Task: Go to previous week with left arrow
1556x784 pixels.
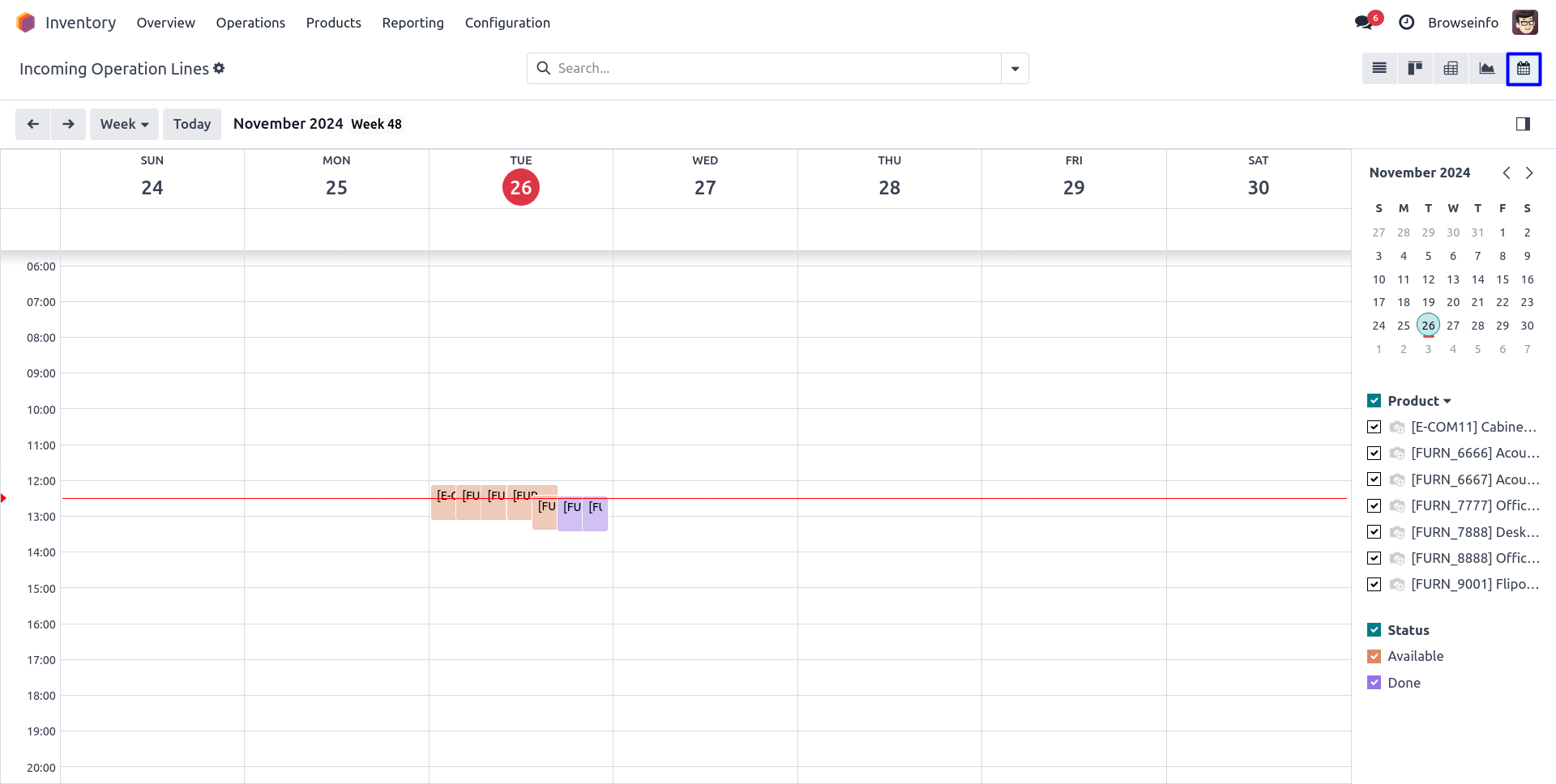Action: click(33, 124)
